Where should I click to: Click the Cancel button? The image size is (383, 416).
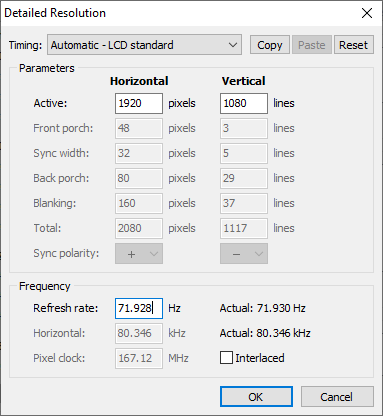[x=337, y=397]
